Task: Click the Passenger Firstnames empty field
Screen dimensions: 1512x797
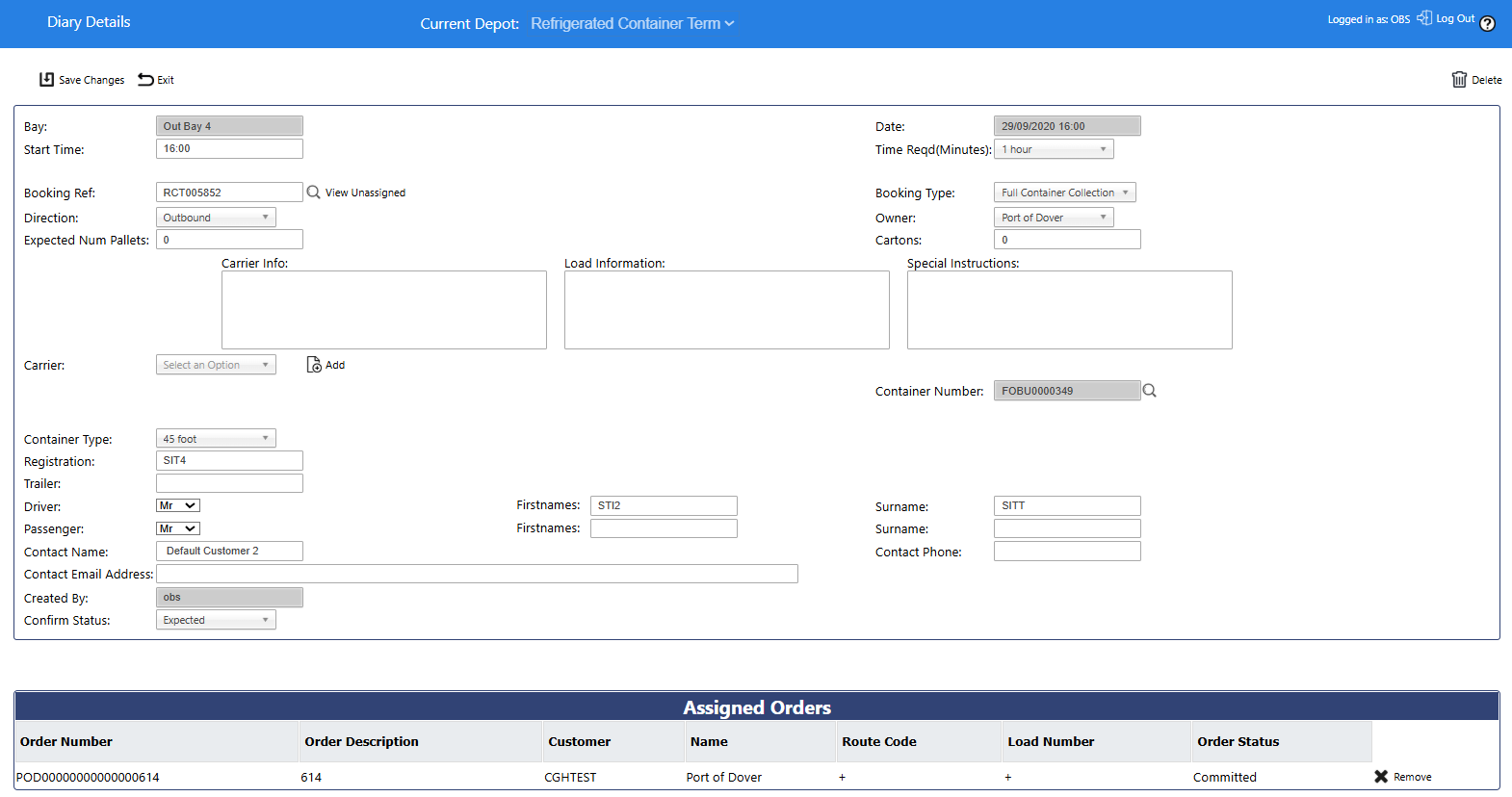Action: coord(664,528)
